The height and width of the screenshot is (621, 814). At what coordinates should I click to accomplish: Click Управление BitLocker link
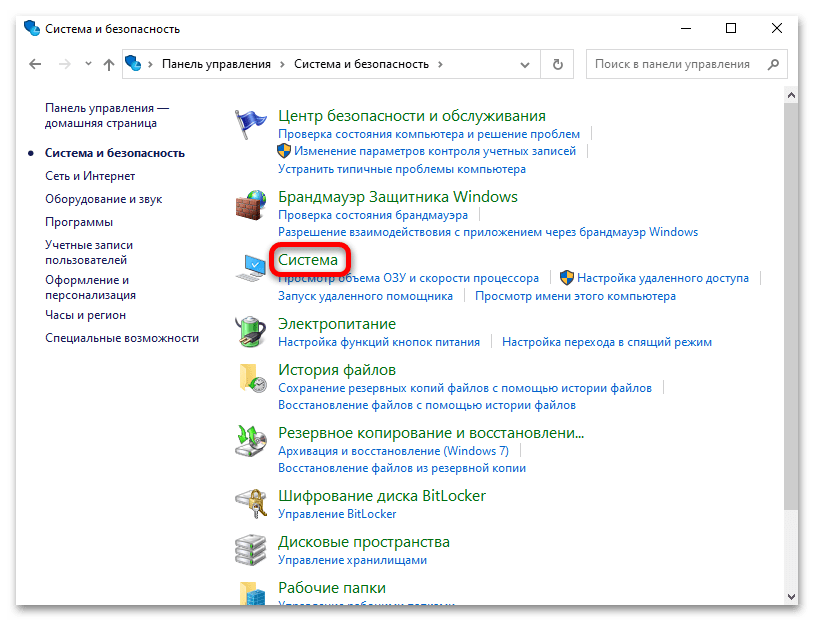(337, 514)
